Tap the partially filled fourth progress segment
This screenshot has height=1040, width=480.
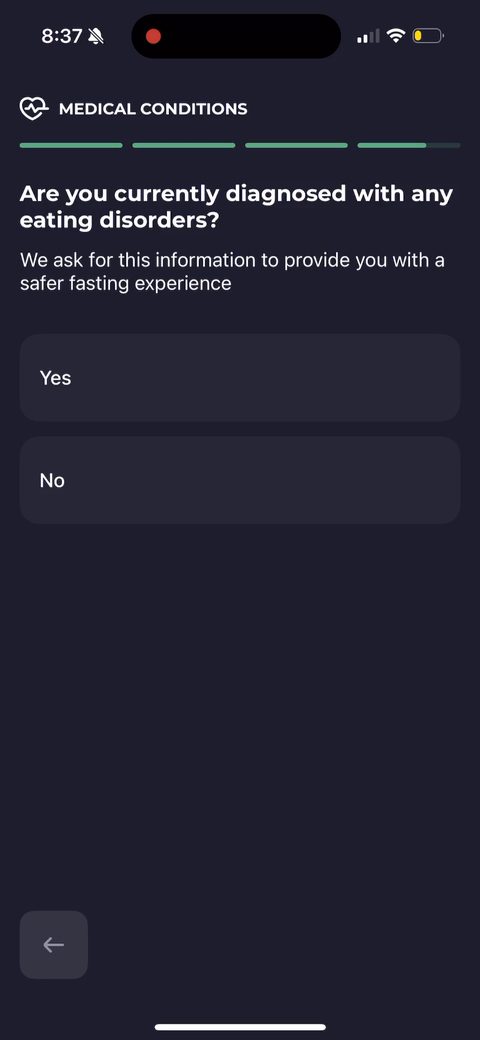(408, 145)
